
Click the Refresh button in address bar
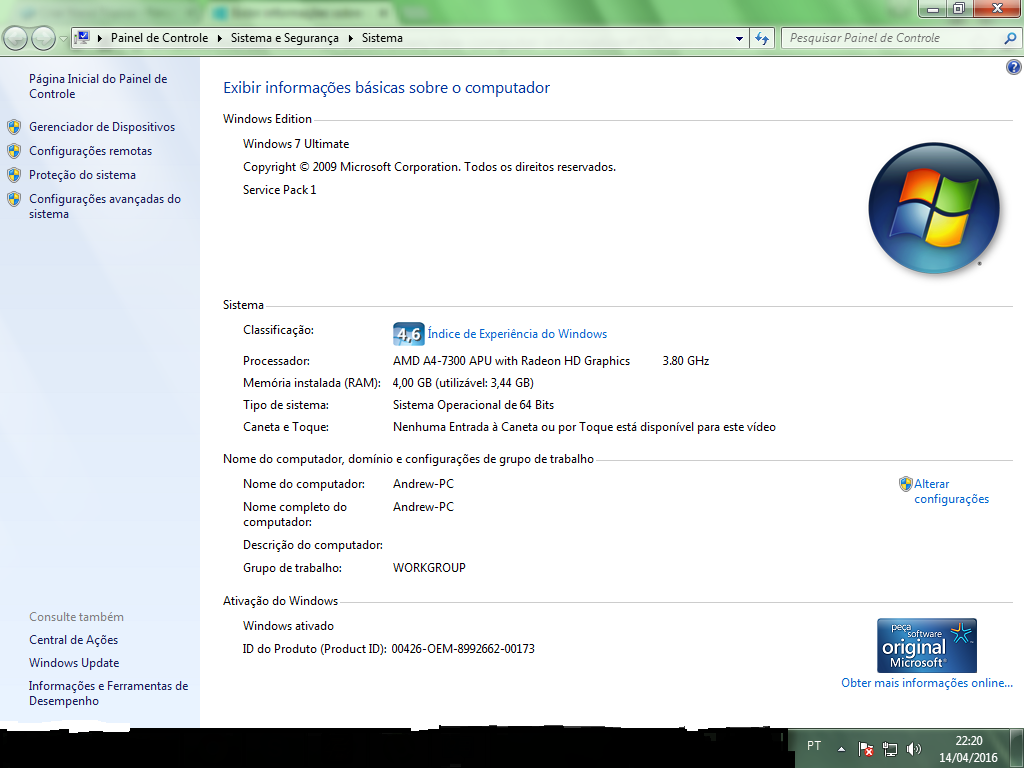click(762, 39)
